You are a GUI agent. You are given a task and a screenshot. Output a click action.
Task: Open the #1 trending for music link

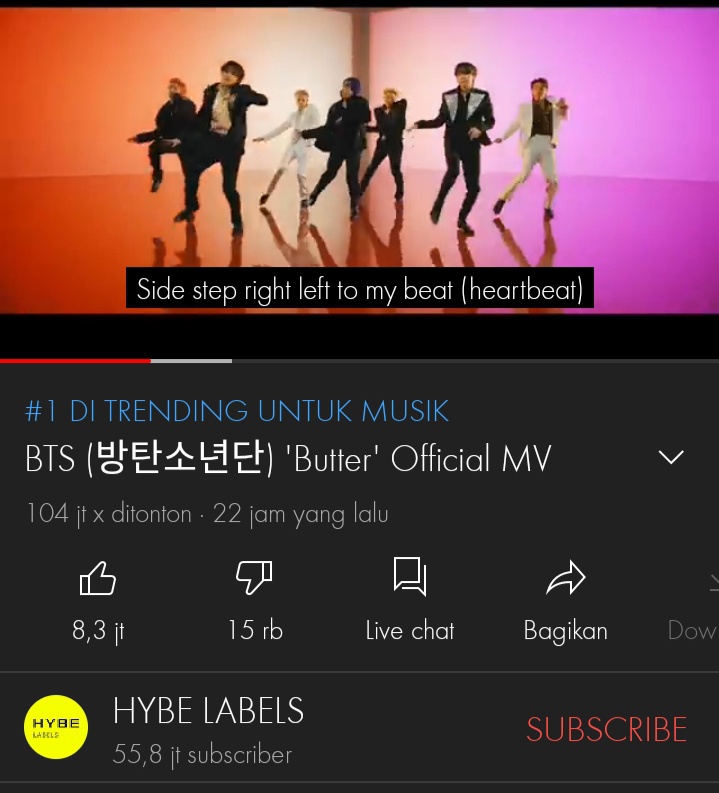[237, 410]
